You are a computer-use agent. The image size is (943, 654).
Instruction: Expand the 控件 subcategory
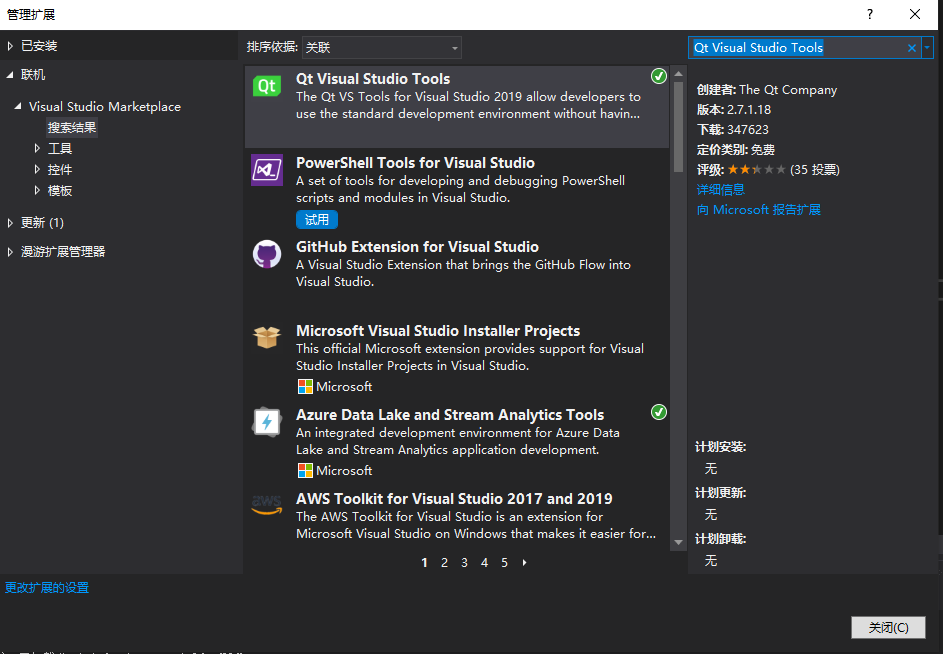coord(37,169)
